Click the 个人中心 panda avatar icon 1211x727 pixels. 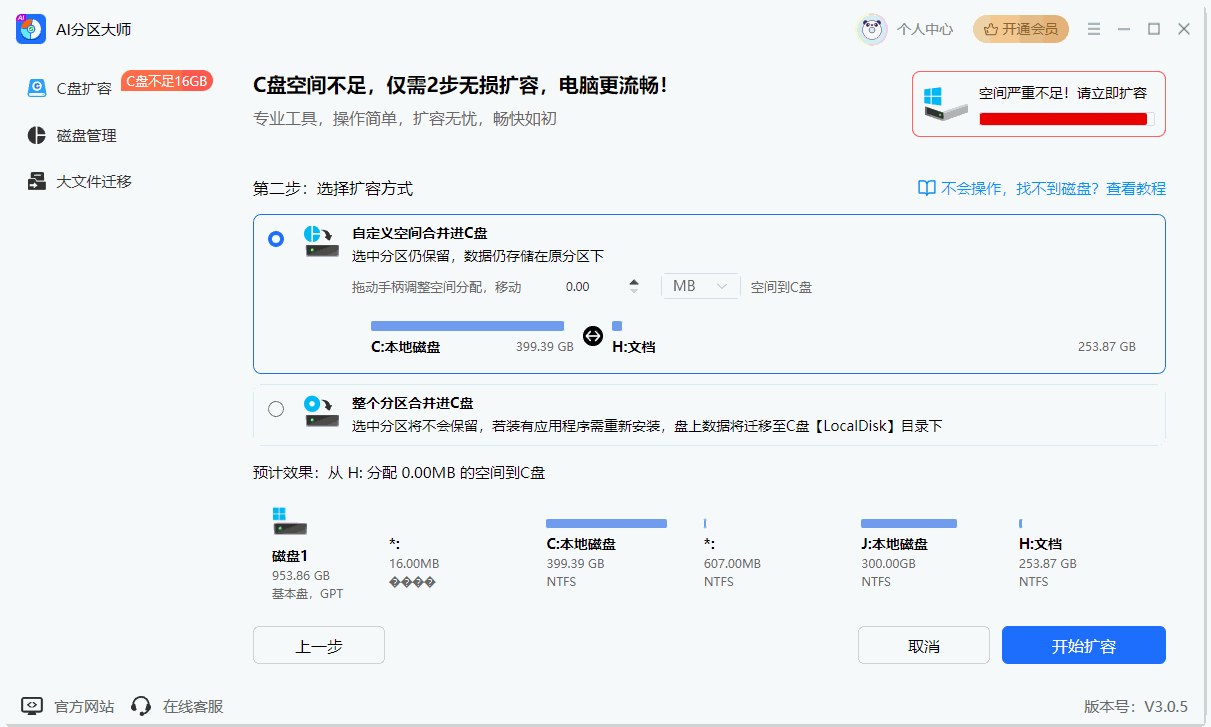coord(872,29)
